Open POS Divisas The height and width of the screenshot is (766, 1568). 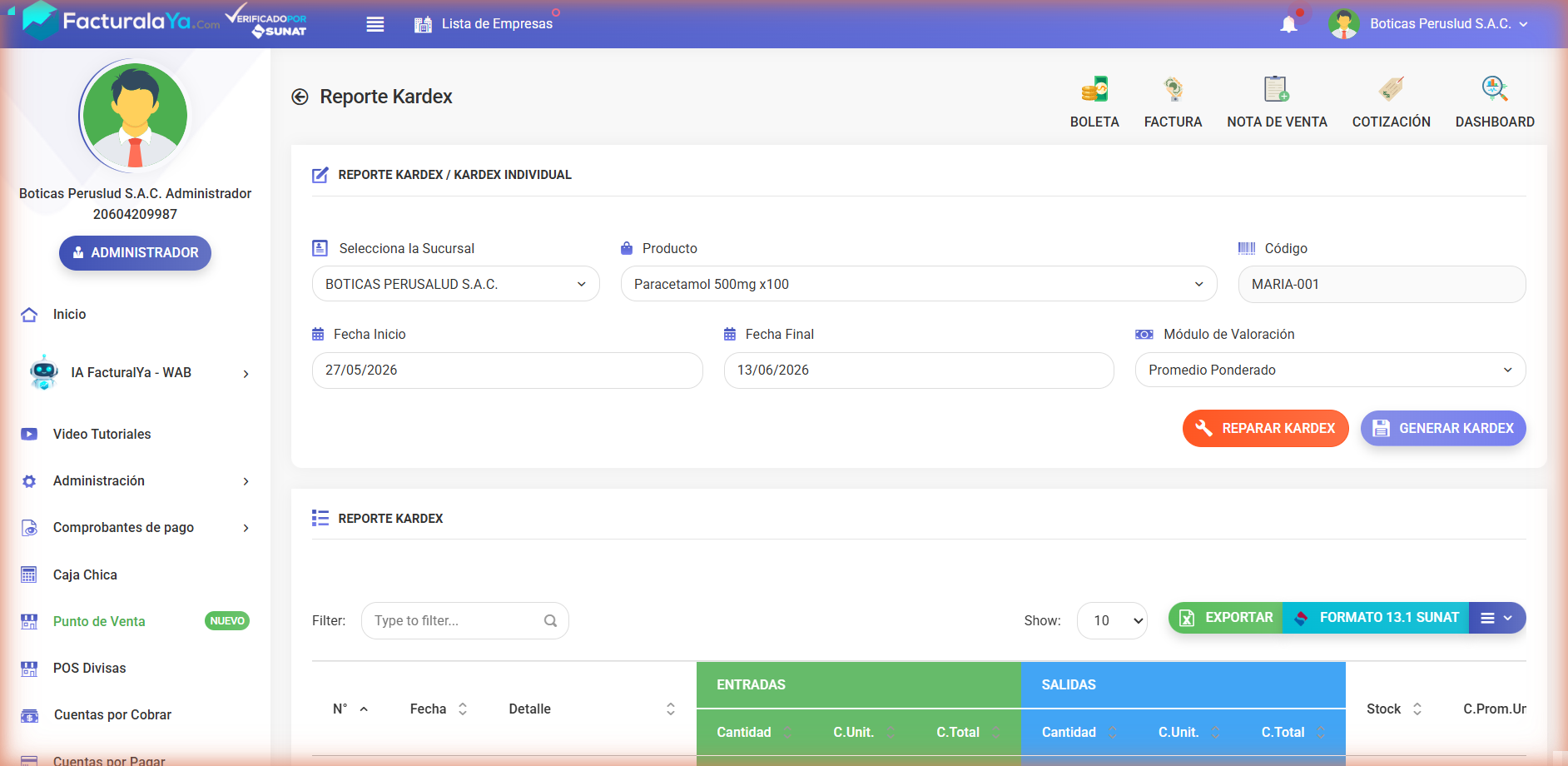tap(89, 669)
